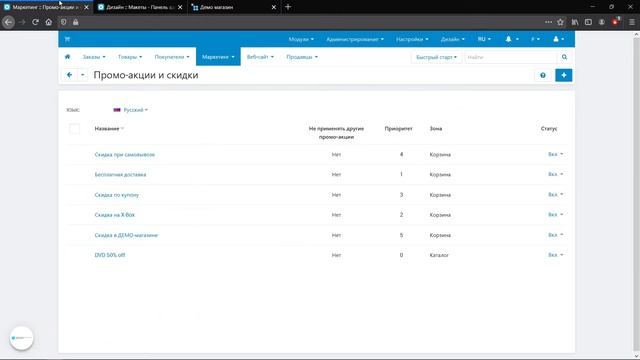Go to the admin home icon

pyautogui.click(x=67, y=57)
